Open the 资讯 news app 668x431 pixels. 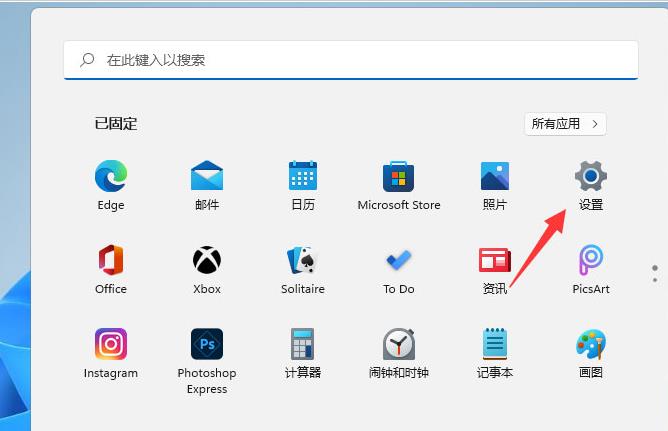point(495,269)
